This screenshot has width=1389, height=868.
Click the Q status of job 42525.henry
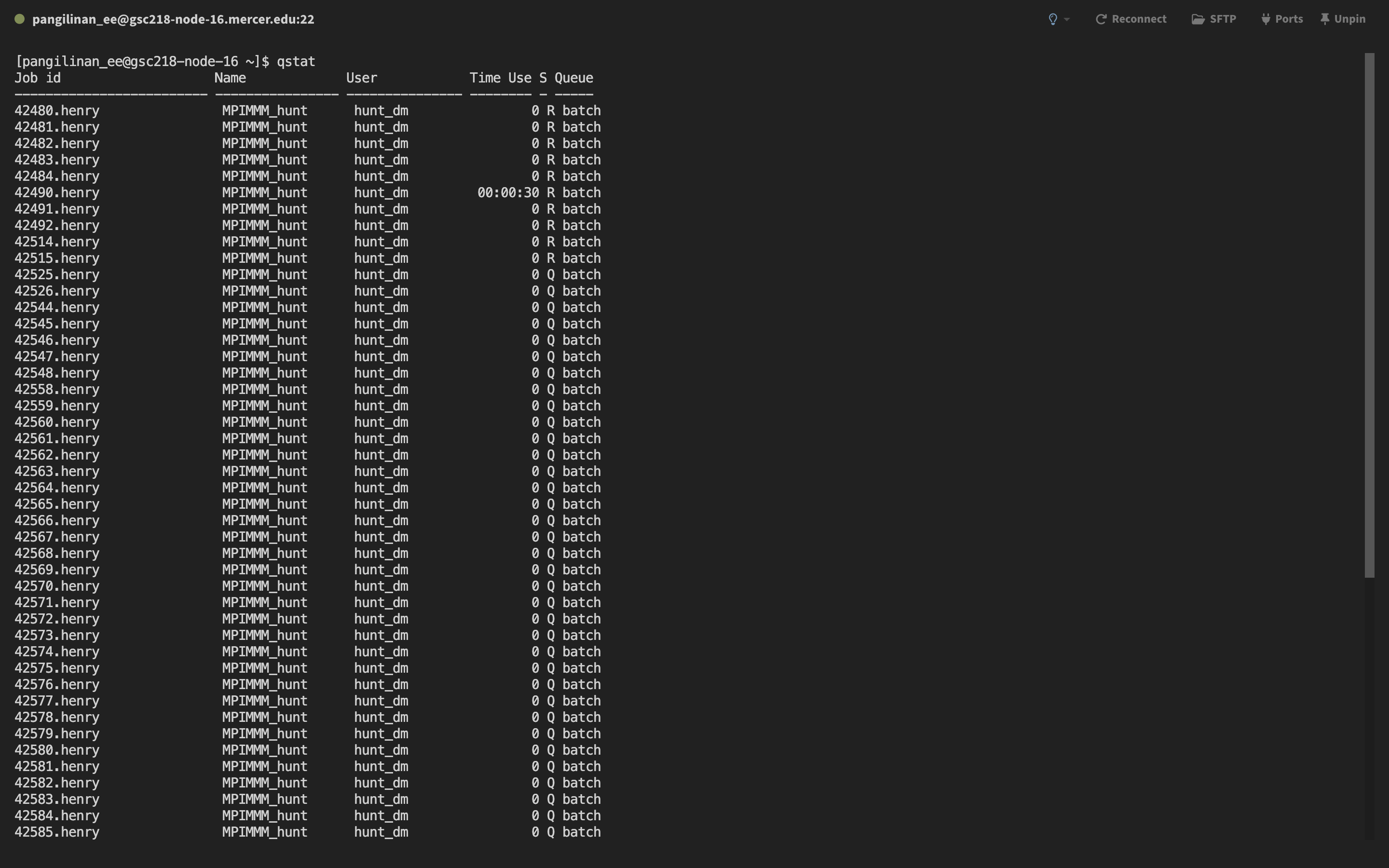point(550,275)
